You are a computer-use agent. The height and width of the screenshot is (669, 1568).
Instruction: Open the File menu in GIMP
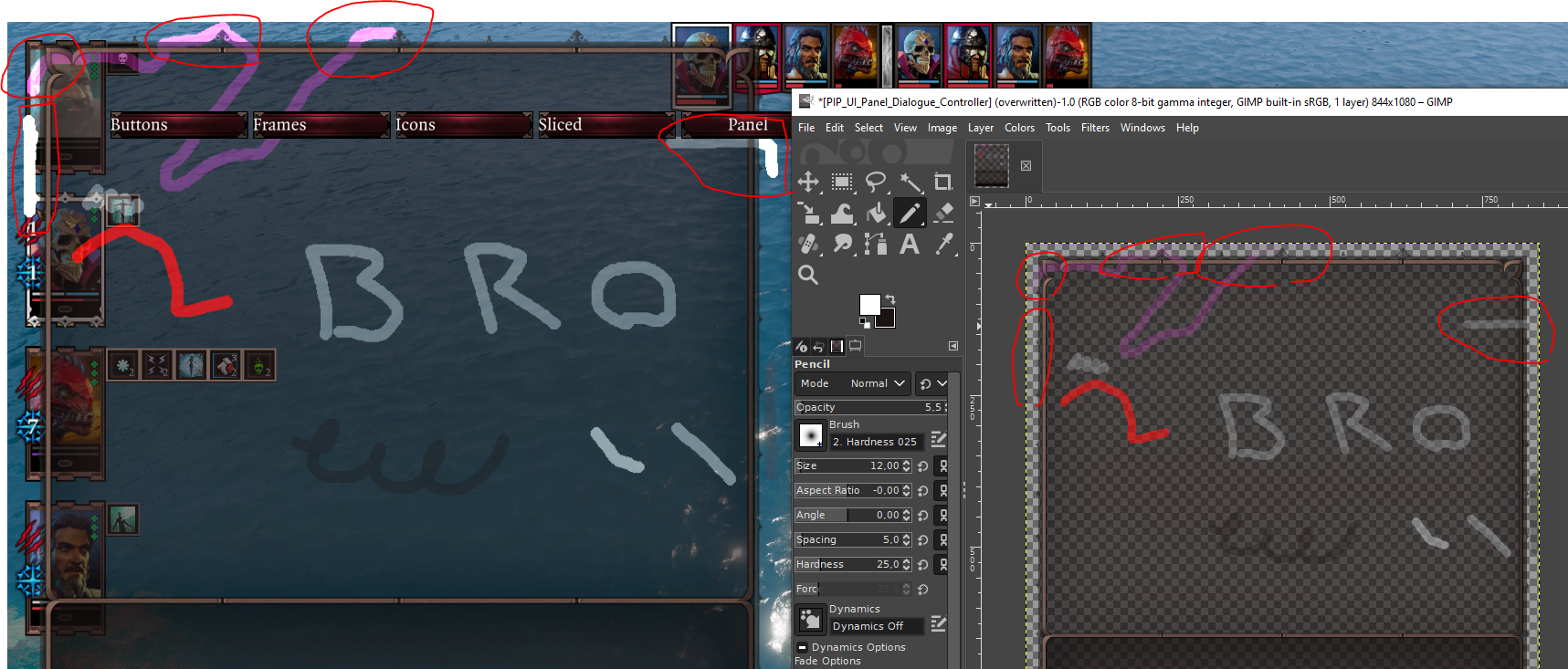tap(806, 128)
